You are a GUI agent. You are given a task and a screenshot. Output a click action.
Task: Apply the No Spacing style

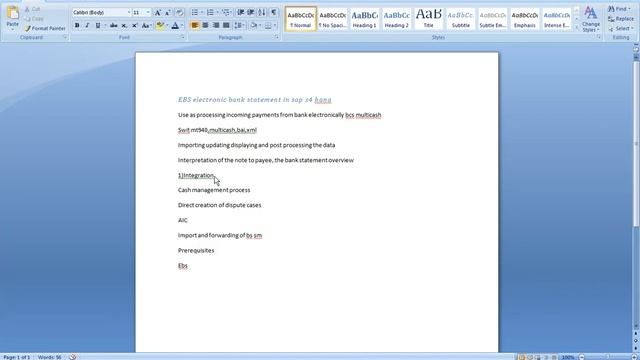pyautogui.click(x=332, y=19)
